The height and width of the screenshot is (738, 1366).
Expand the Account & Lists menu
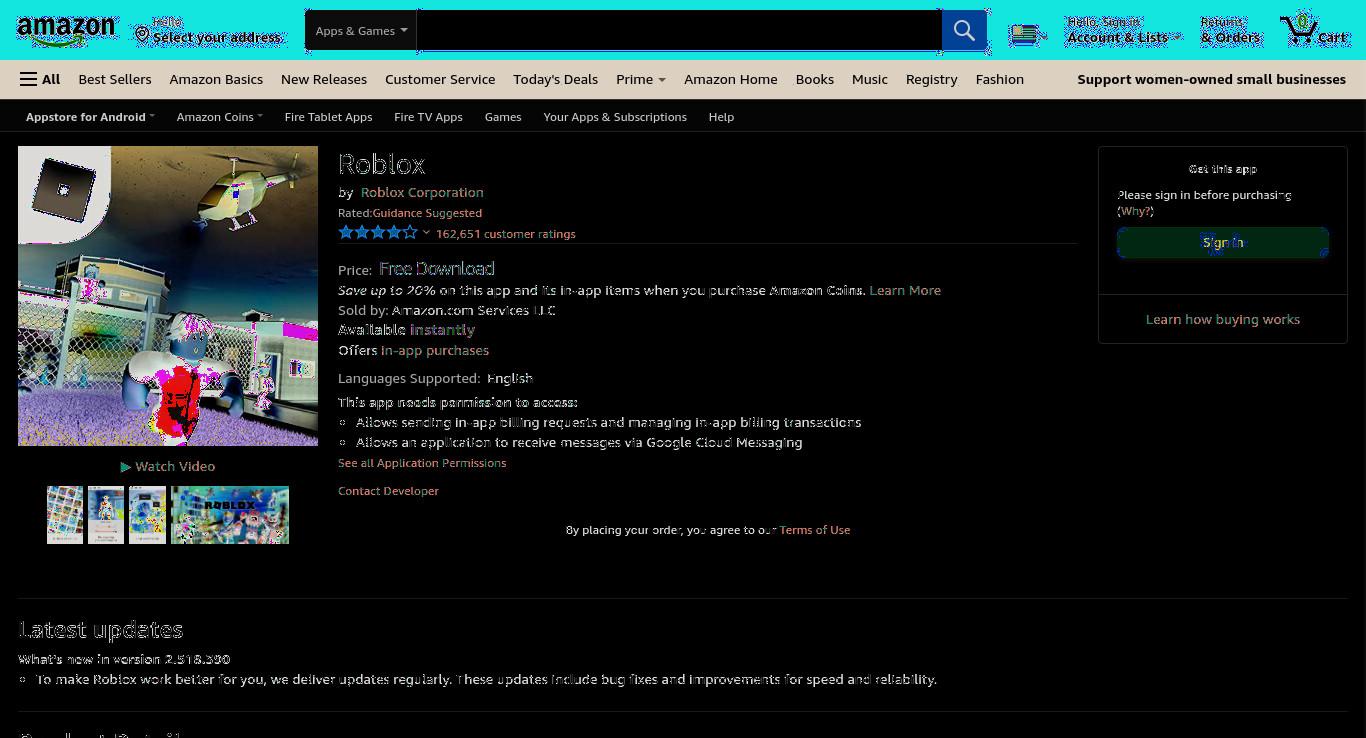(1123, 30)
